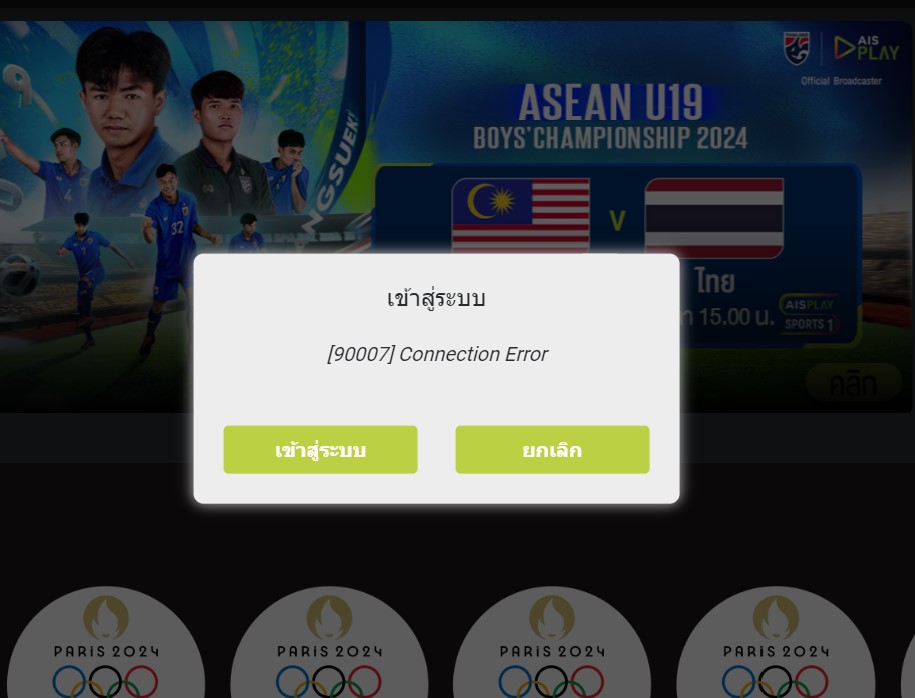Click the Thailand football association crest

[797, 48]
